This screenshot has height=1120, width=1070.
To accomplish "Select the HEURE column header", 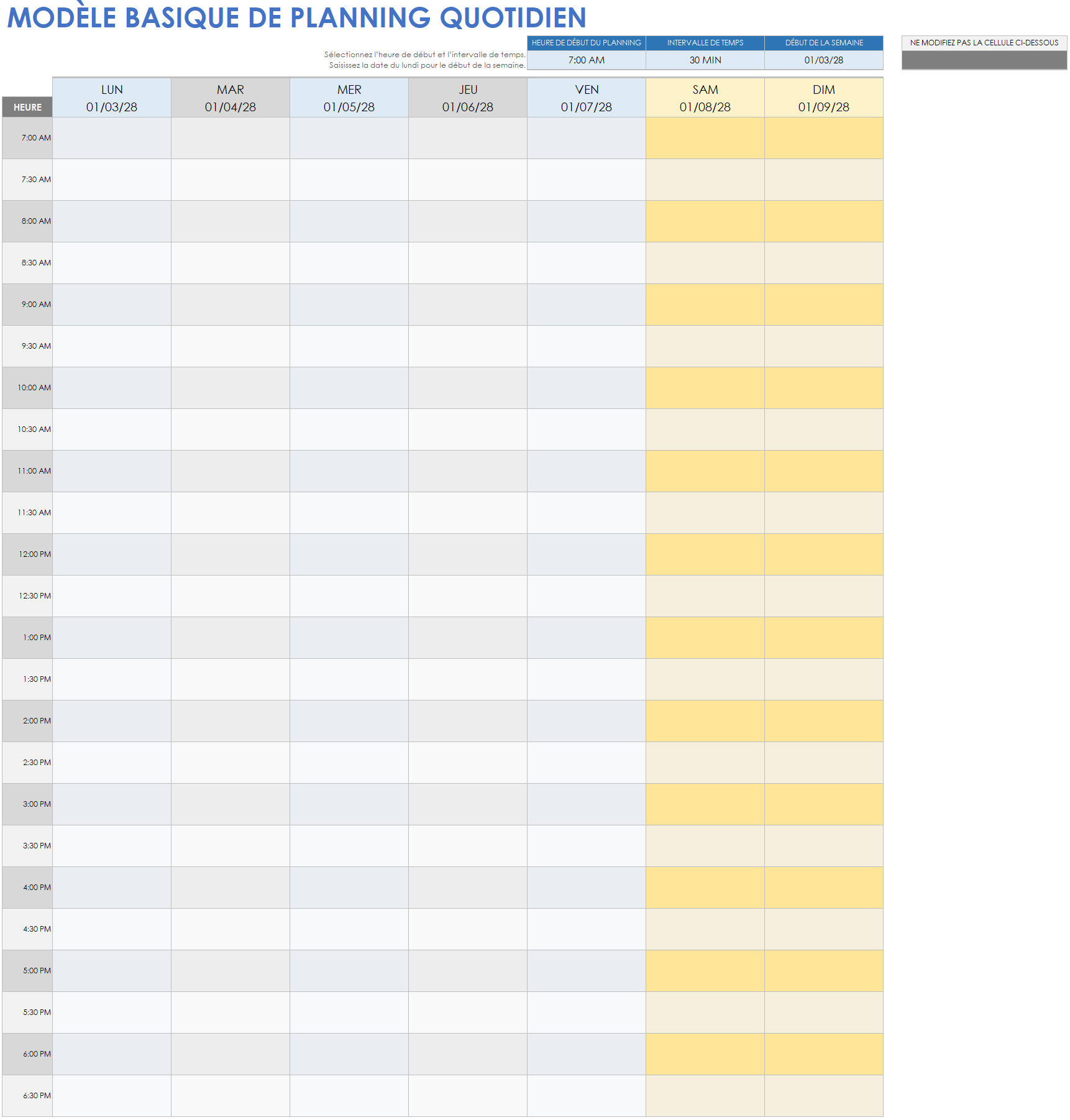I will pyautogui.click(x=27, y=107).
